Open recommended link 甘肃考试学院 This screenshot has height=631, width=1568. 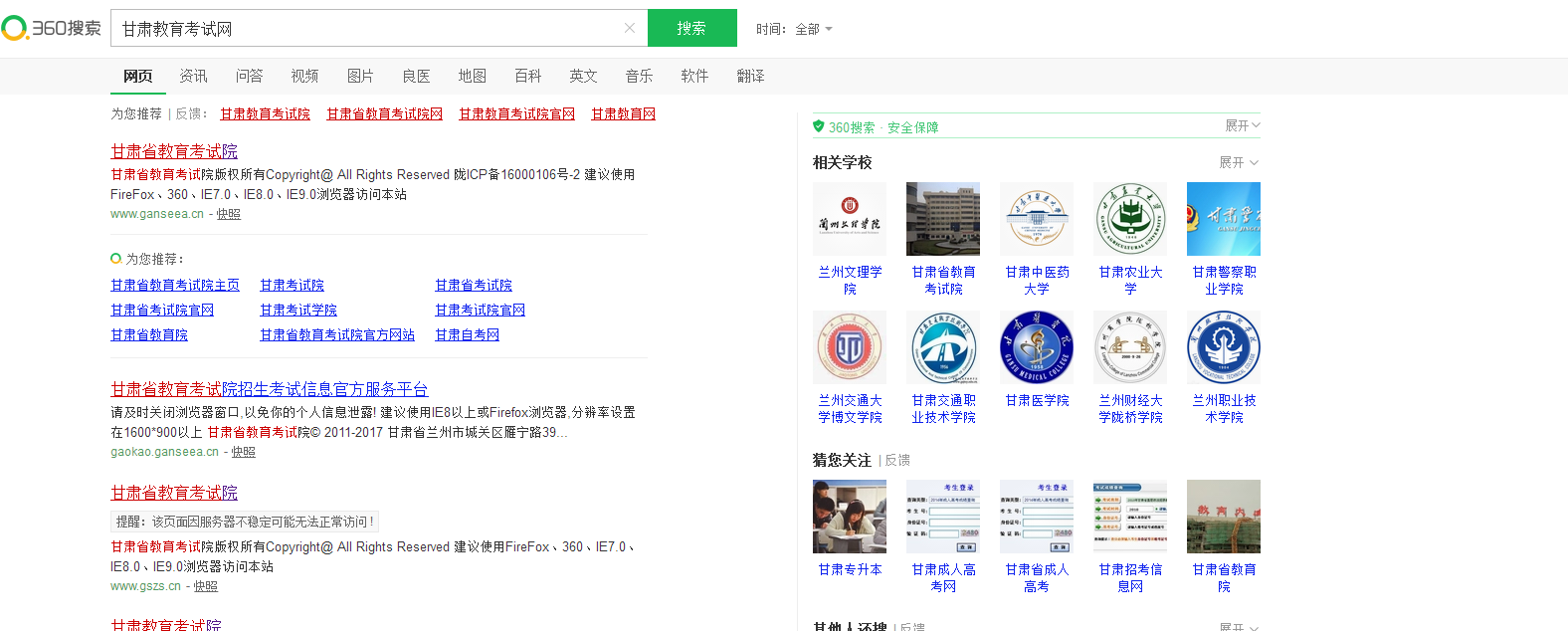pos(298,310)
